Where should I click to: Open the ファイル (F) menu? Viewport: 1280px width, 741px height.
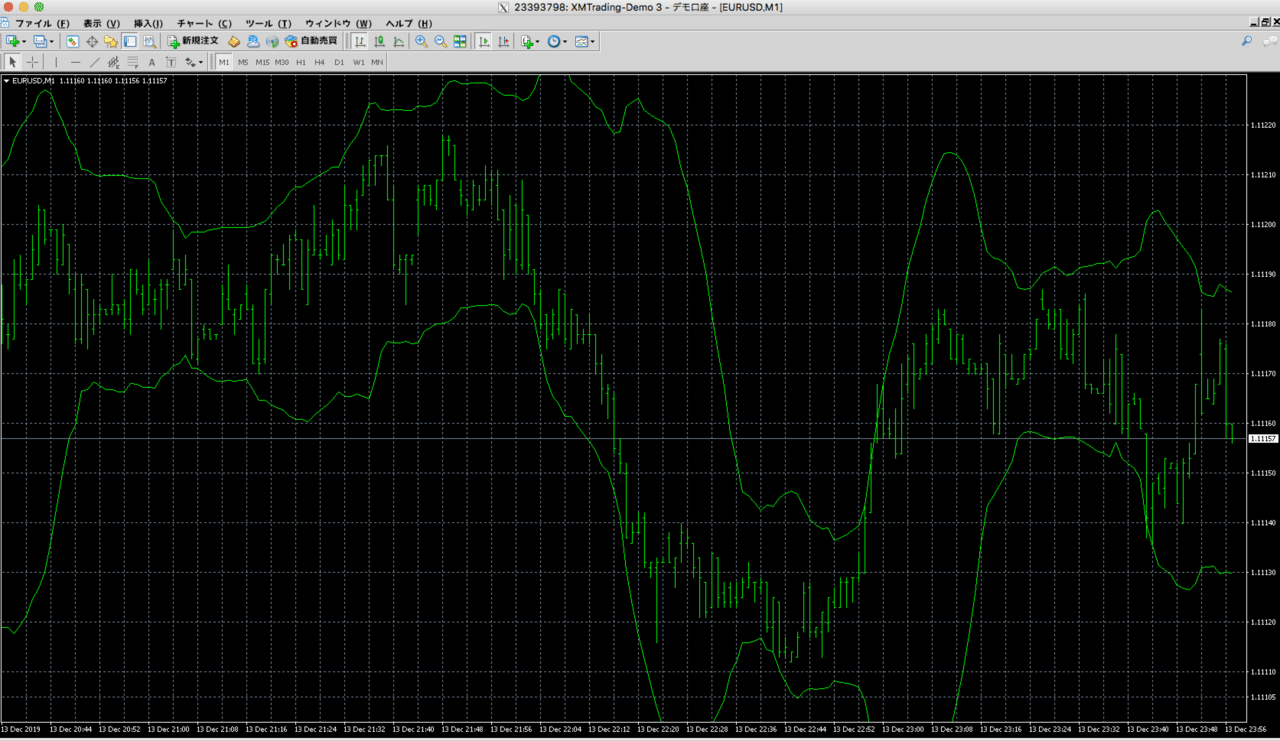click(42, 23)
